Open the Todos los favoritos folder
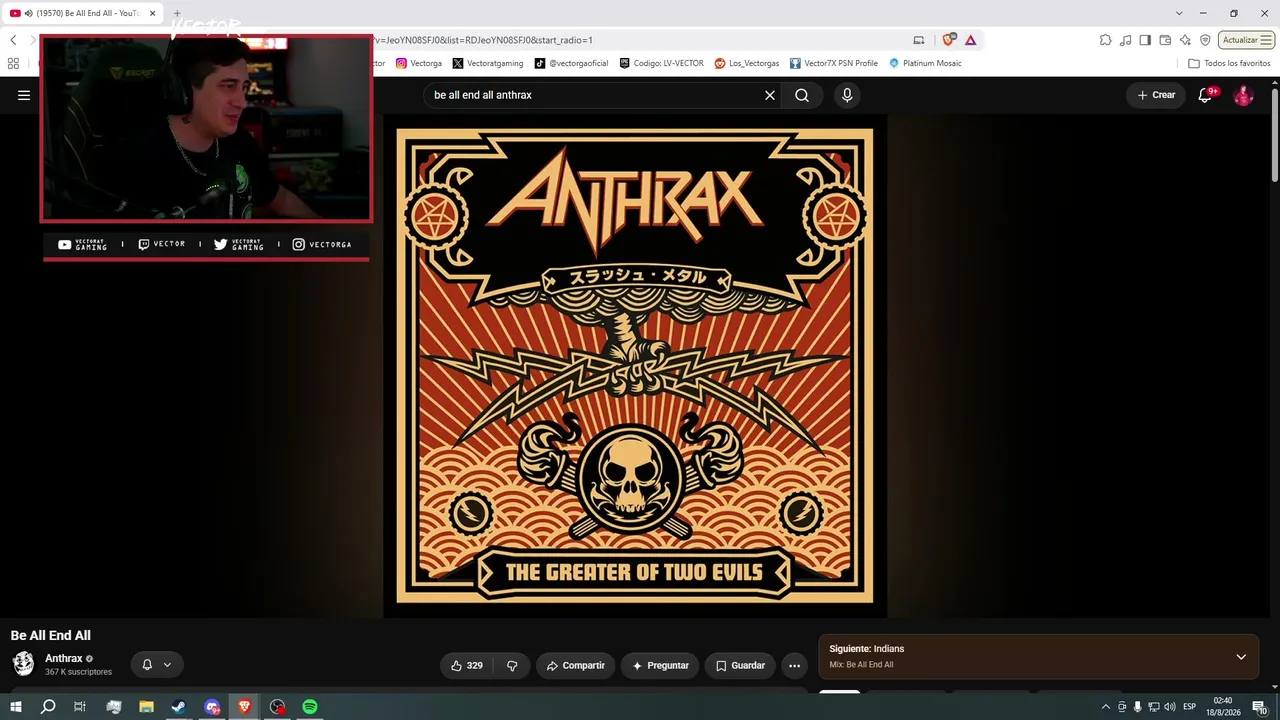Image resolution: width=1280 pixels, height=720 pixels. pos(1229,63)
